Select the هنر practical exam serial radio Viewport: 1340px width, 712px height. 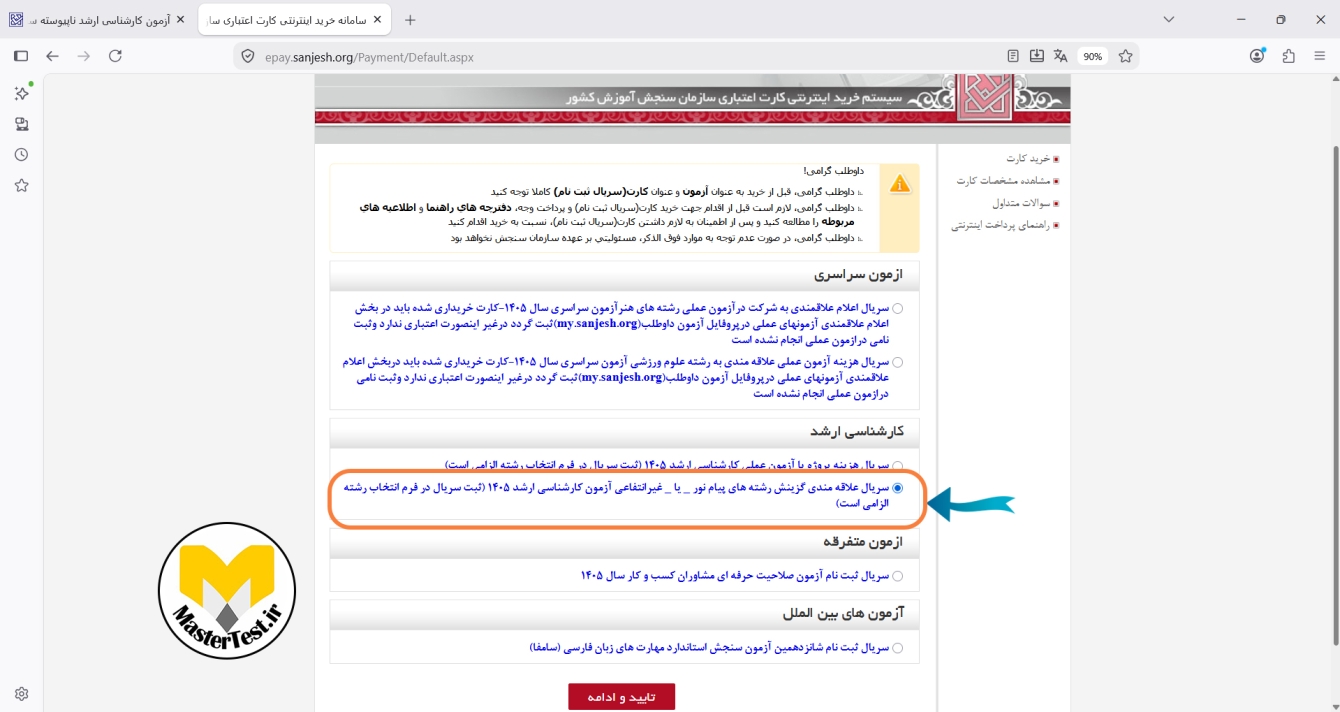pyautogui.click(x=897, y=309)
